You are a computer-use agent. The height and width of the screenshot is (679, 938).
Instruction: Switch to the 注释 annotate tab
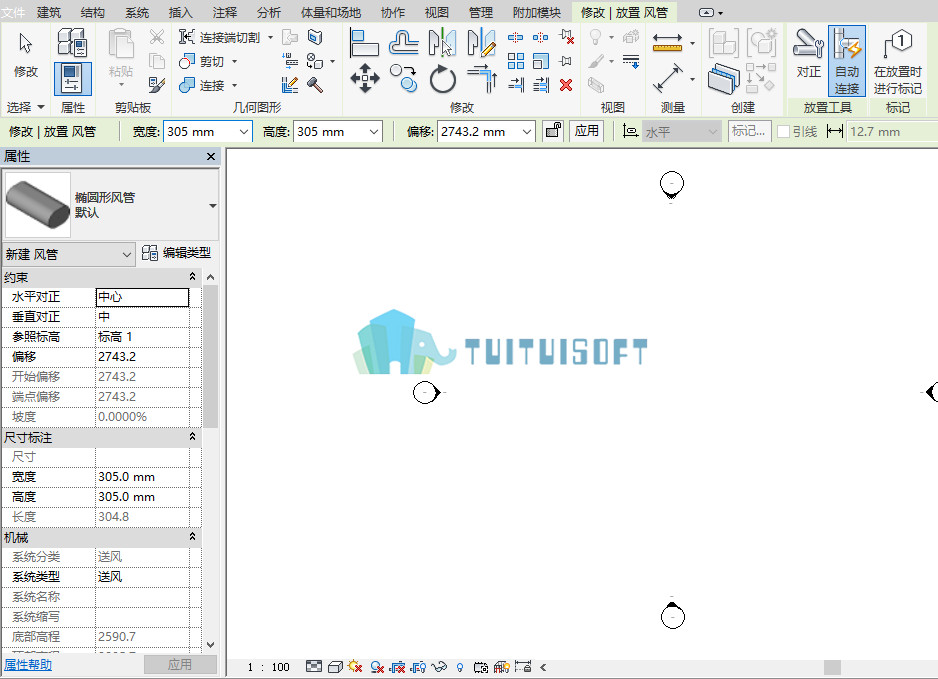(x=224, y=13)
